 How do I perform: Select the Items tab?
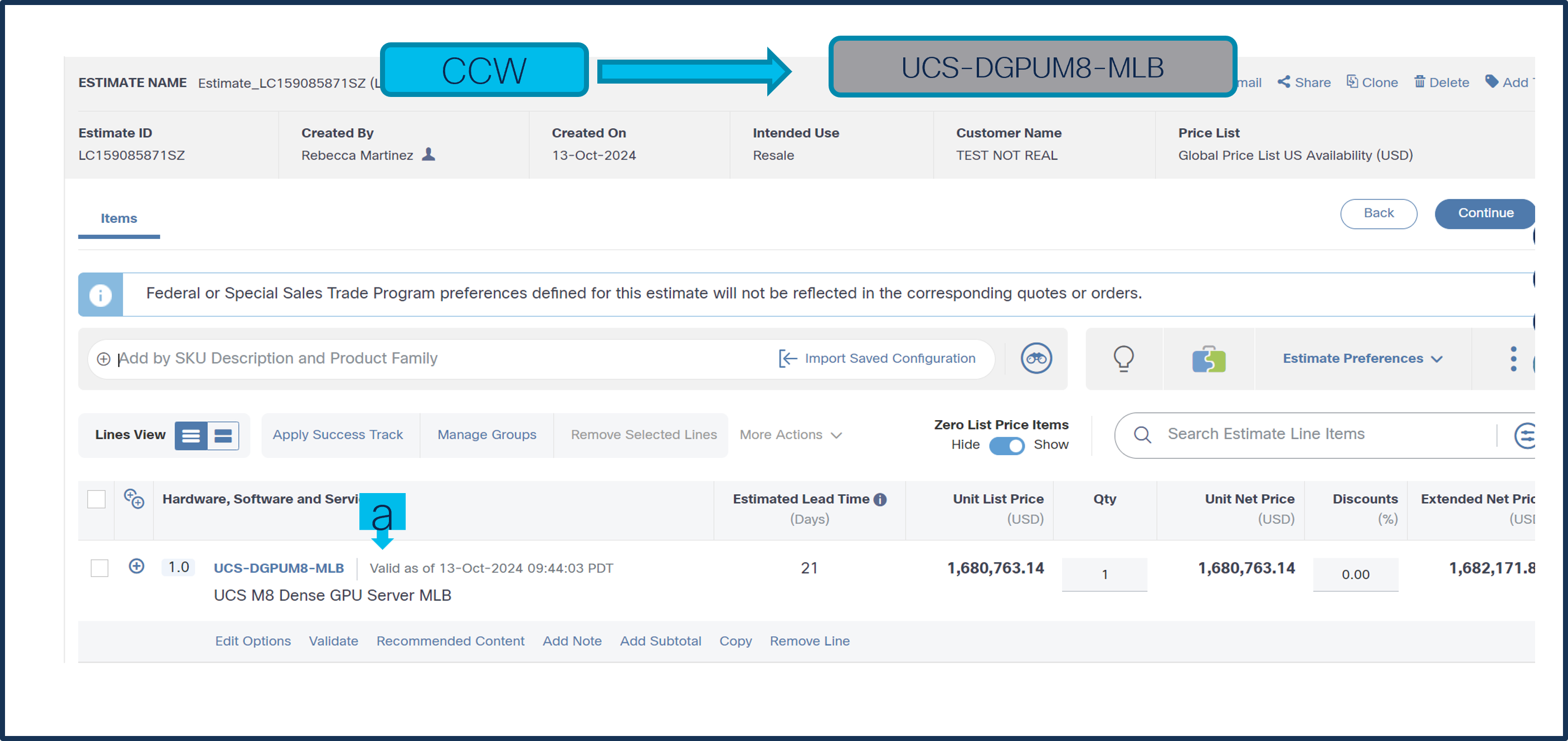(119, 218)
